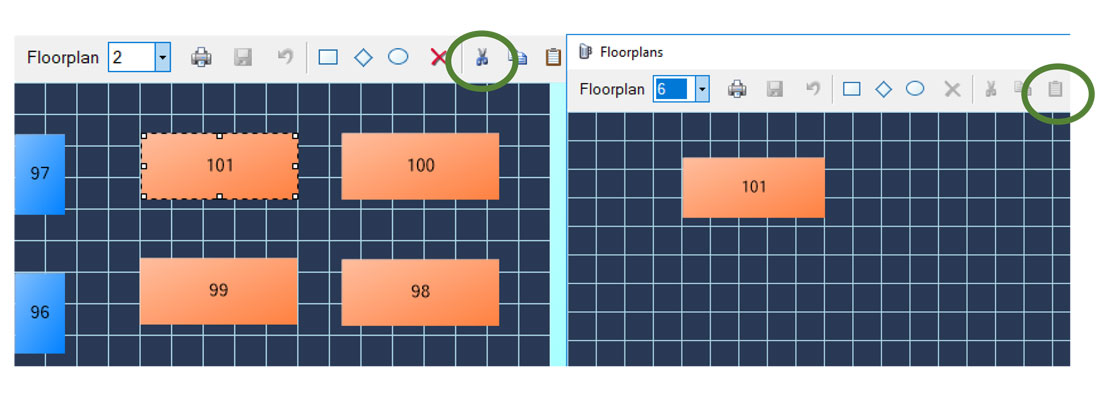Select Diamond shape tool in left toolbar
This screenshot has height=400, width=1100.
pyautogui.click(x=363, y=58)
